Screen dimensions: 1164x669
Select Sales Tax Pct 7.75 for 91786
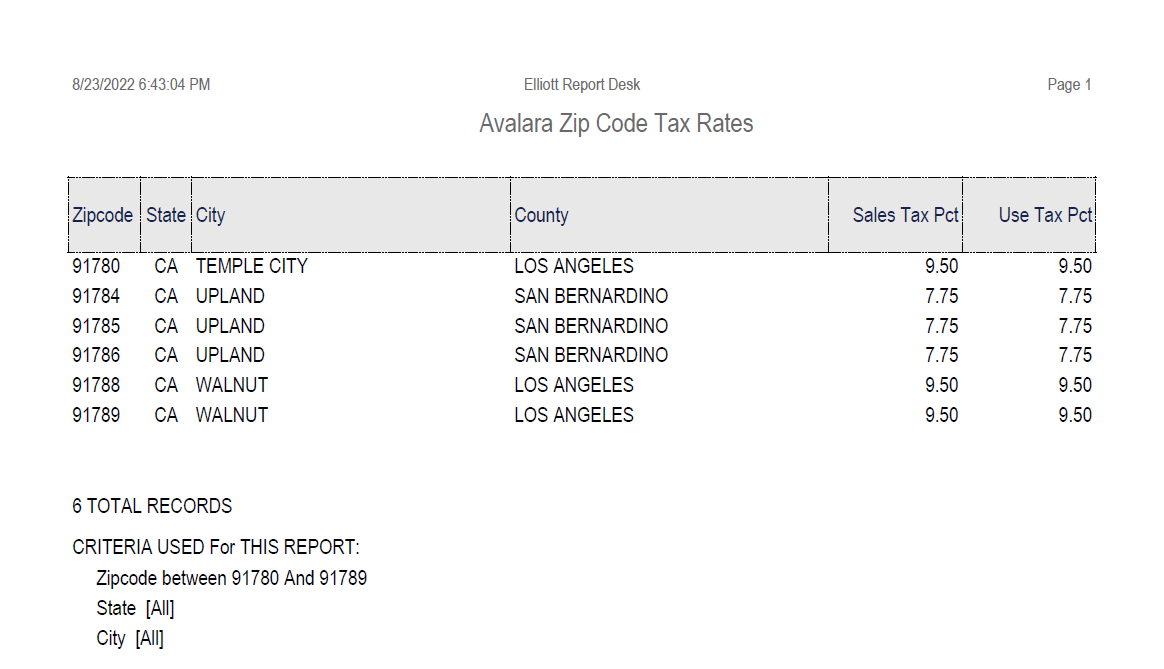pyautogui.click(x=941, y=356)
